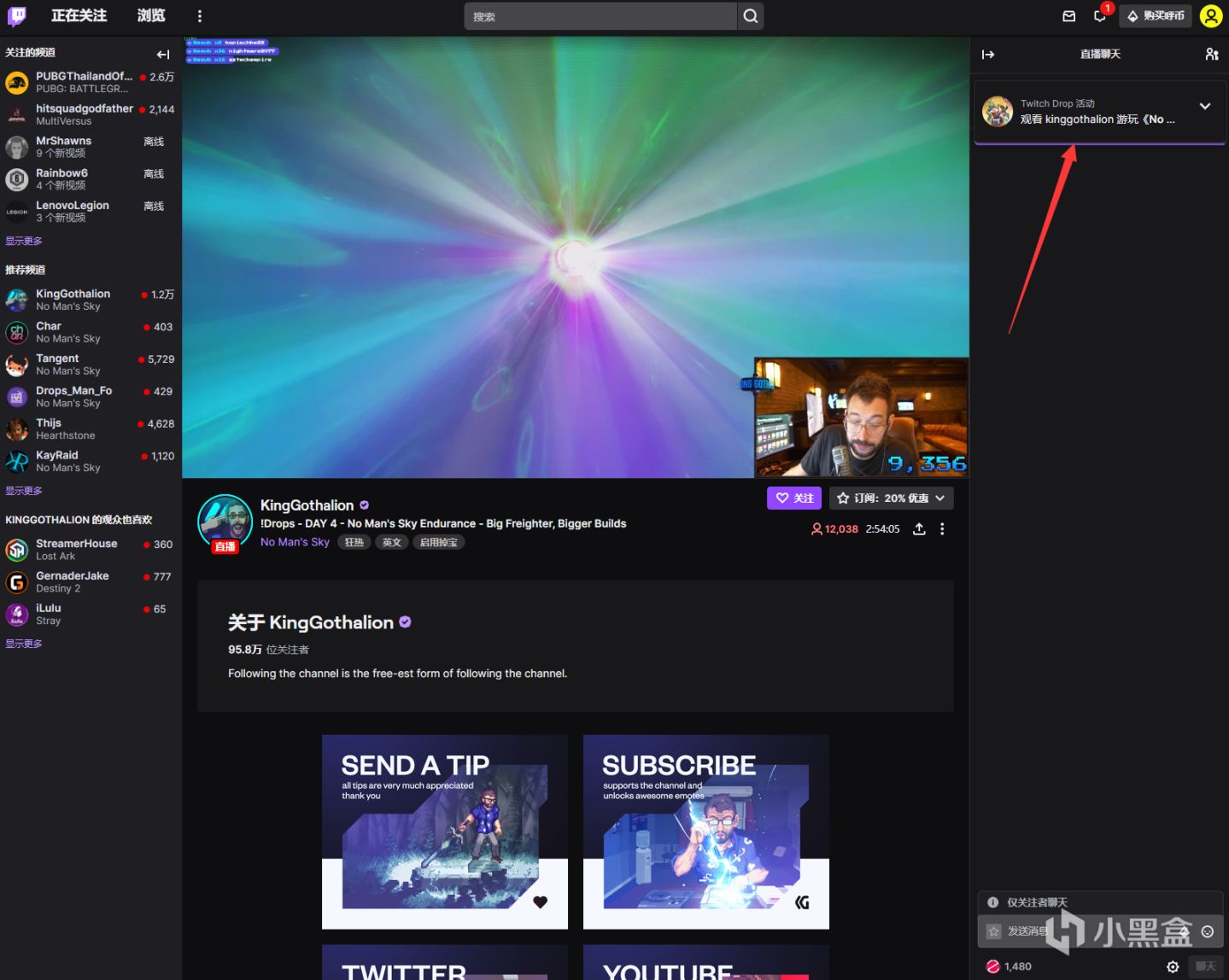Click the KingGothalion channel name
The height and width of the screenshot is (980, 1229).
[x=307, y=505]
